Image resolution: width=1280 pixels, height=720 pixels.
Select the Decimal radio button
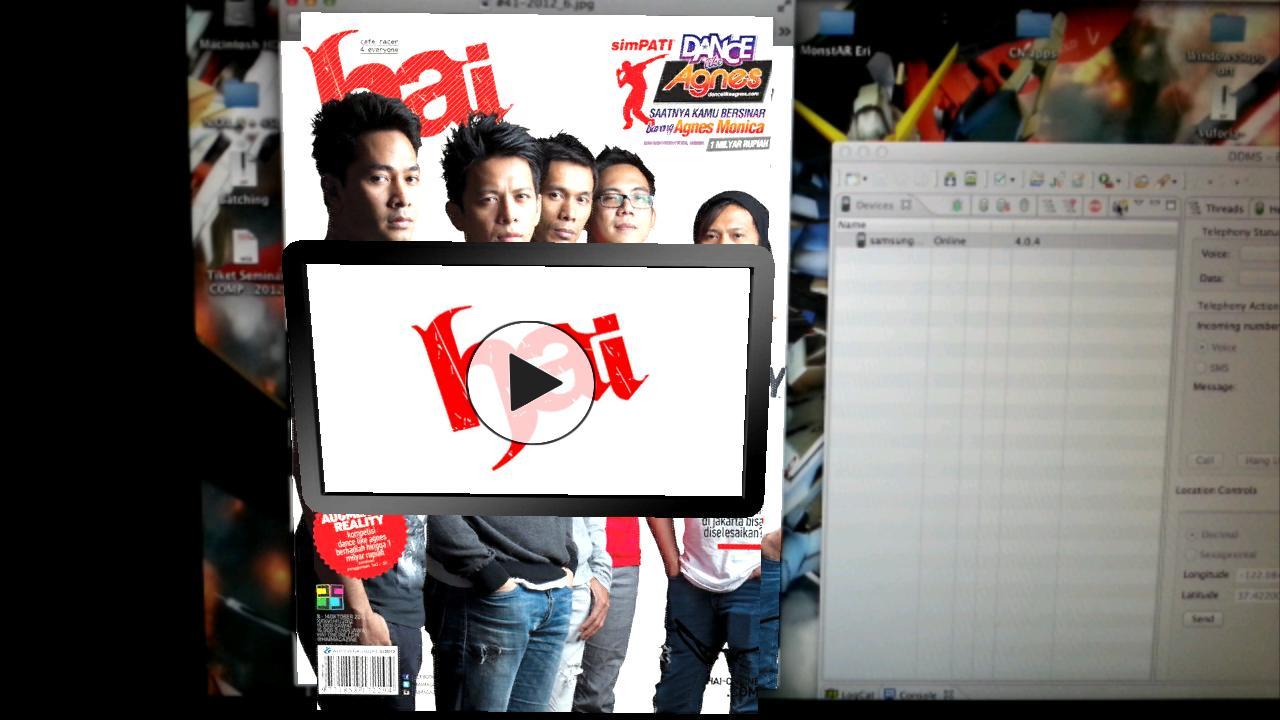1191,535
